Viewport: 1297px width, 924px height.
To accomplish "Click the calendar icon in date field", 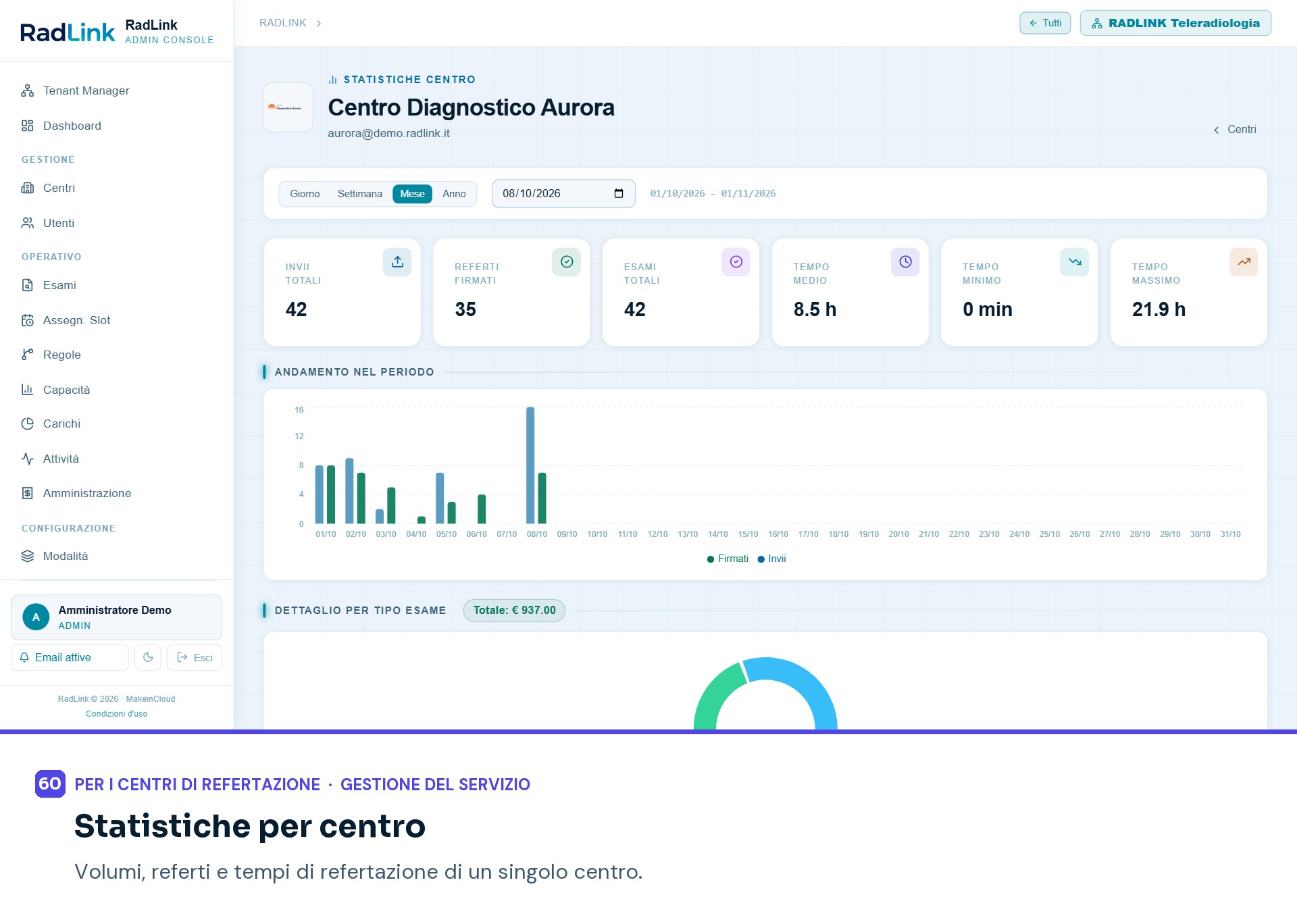I will (619, 194).
